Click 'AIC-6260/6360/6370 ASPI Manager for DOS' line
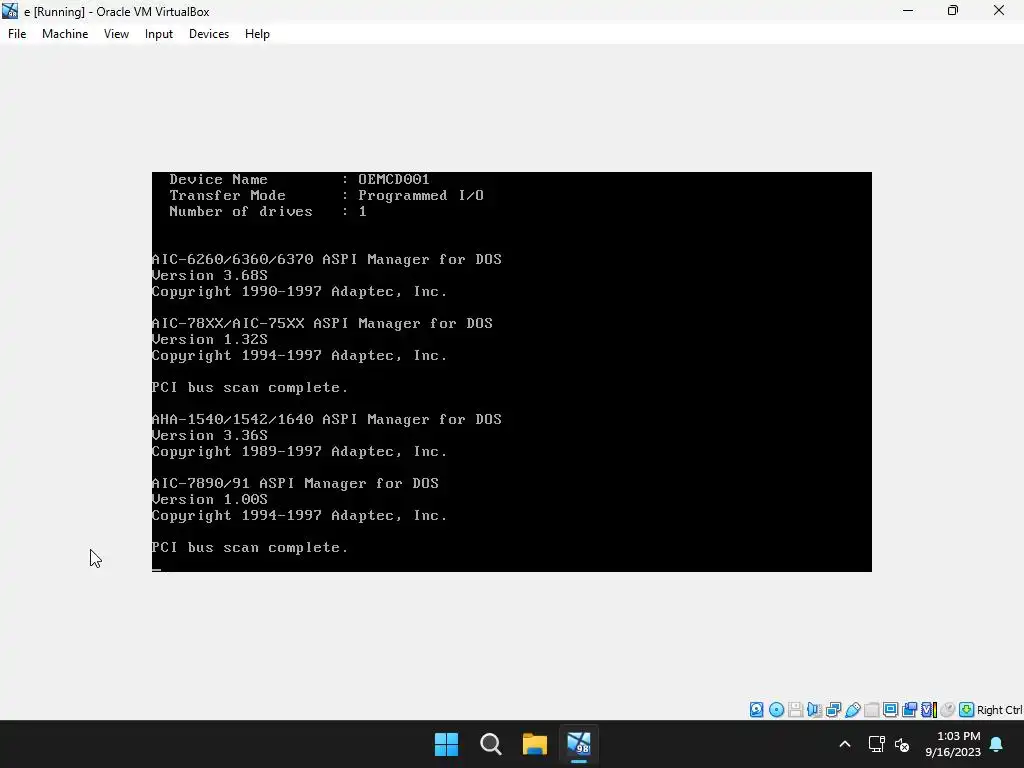 (x=327, y=259)
